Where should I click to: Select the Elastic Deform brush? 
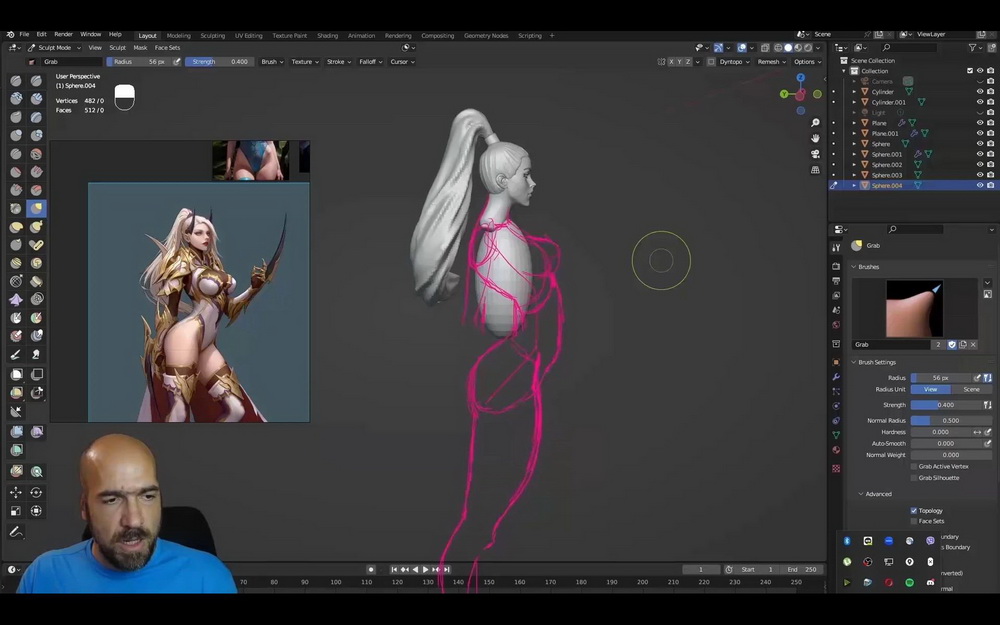[x=16, y=227]
